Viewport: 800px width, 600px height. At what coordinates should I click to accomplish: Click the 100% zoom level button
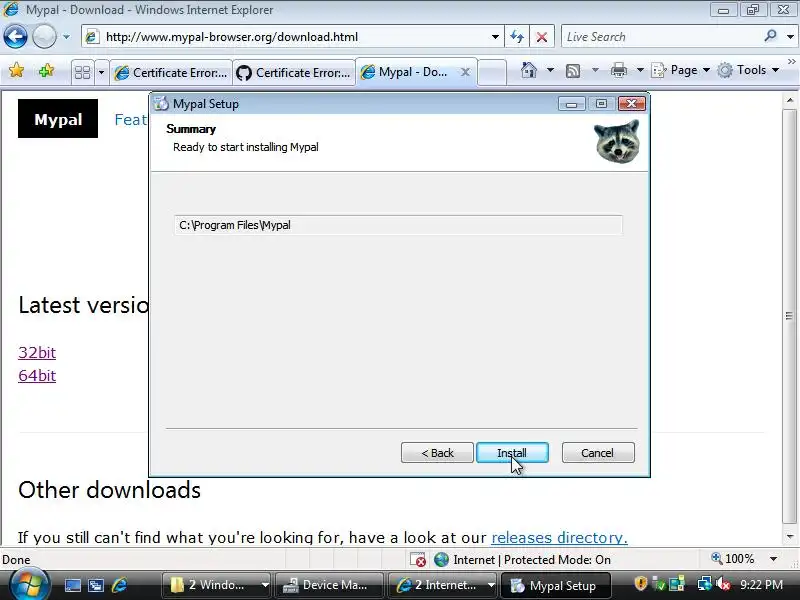pyautogui.click(x=733, y=559)
